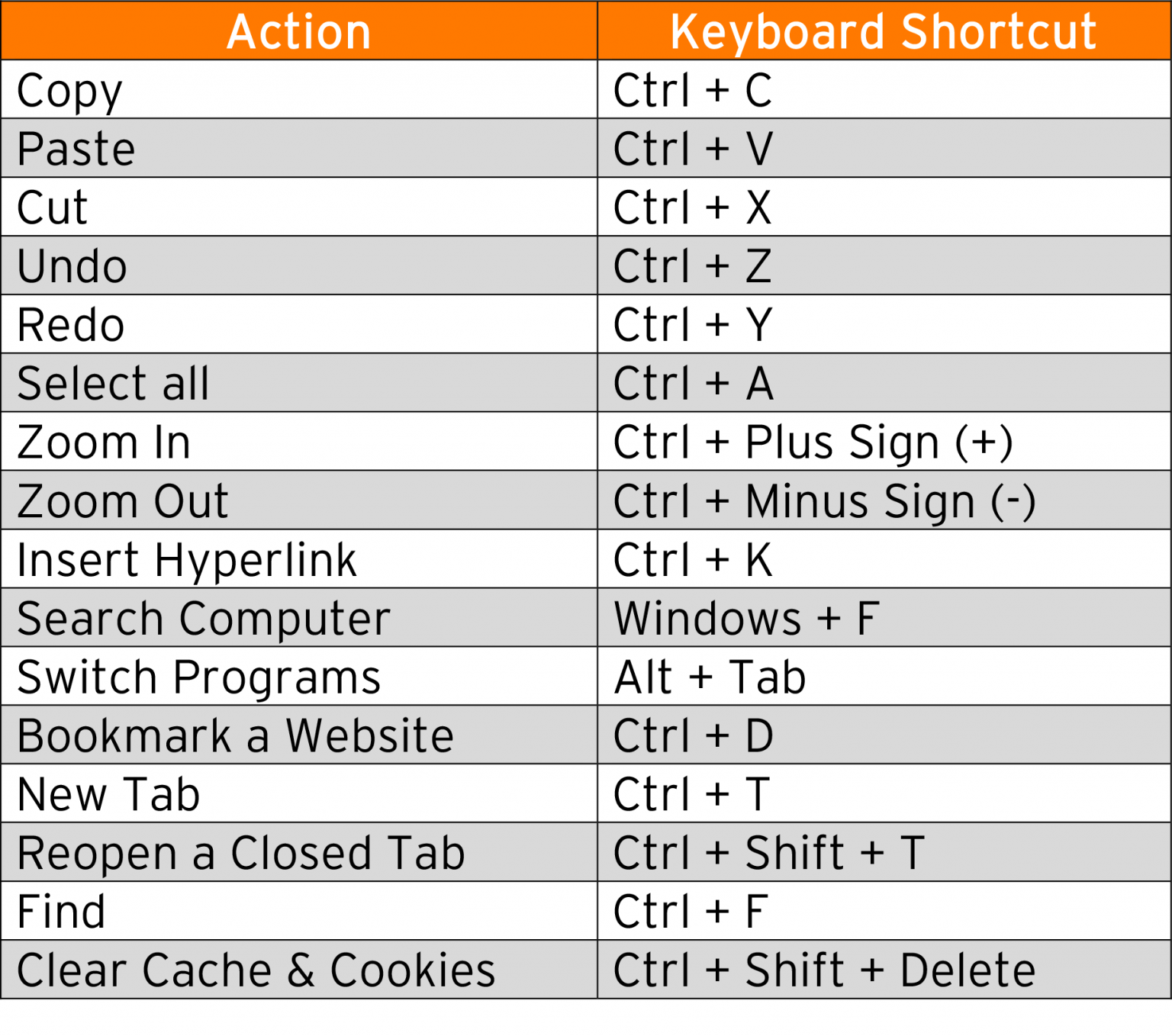Image resolution: width=1172 pixels, height=1036 pixels.
Task: Click the Insert Hyperlink cell
Action: point(187,560)
